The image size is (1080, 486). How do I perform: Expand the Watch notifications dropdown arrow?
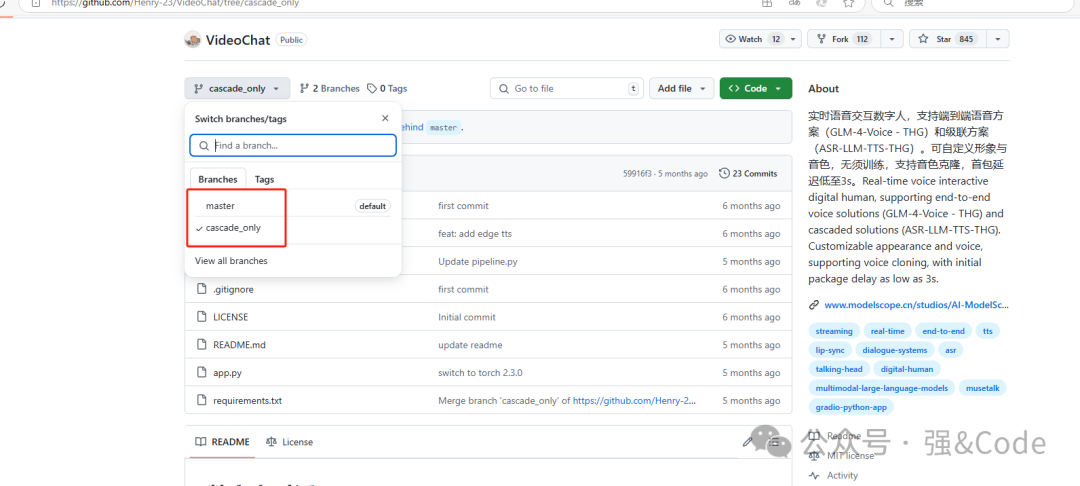coord(794,39)
